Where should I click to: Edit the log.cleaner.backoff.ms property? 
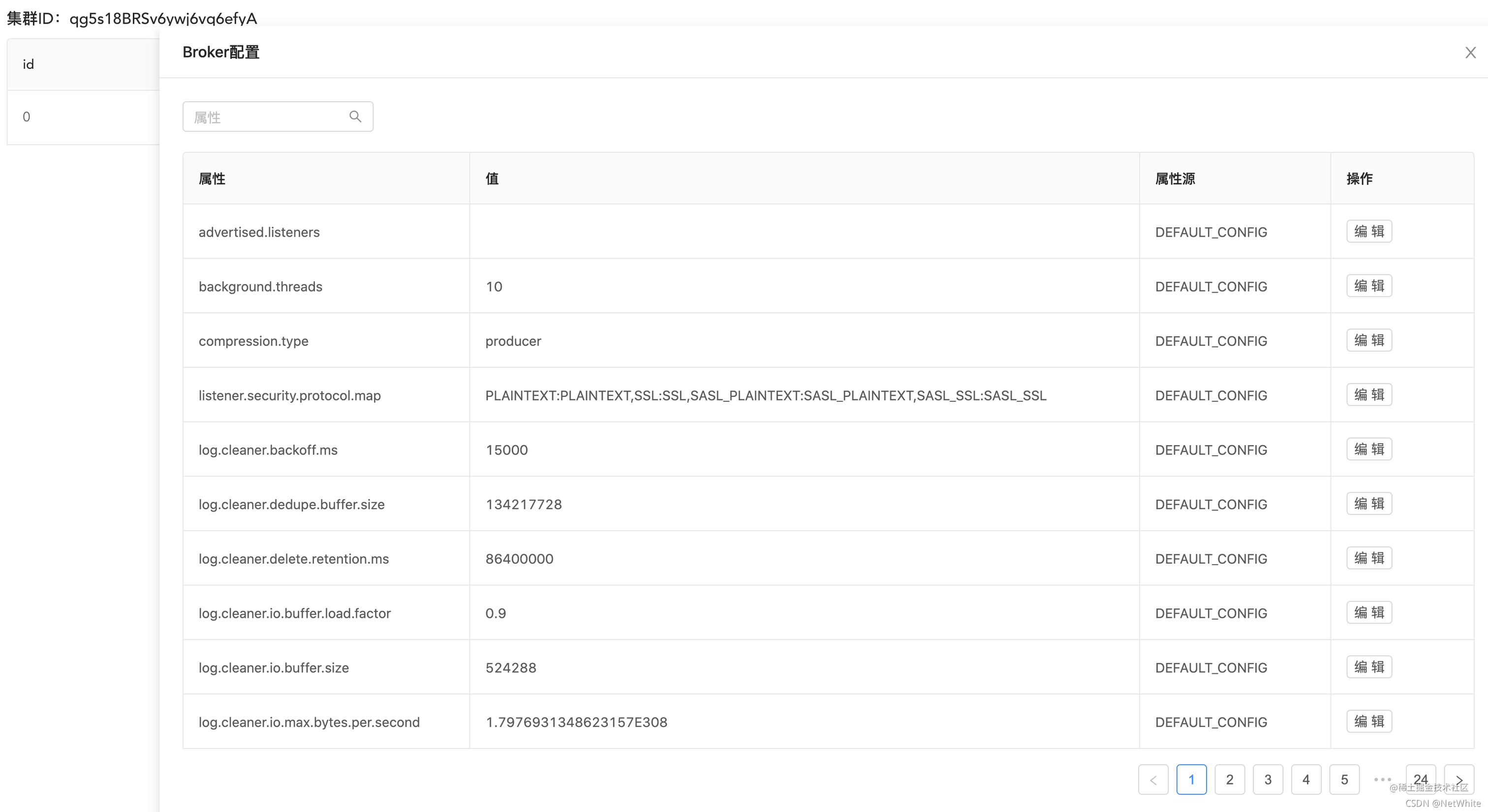[x=1369, y=449]
